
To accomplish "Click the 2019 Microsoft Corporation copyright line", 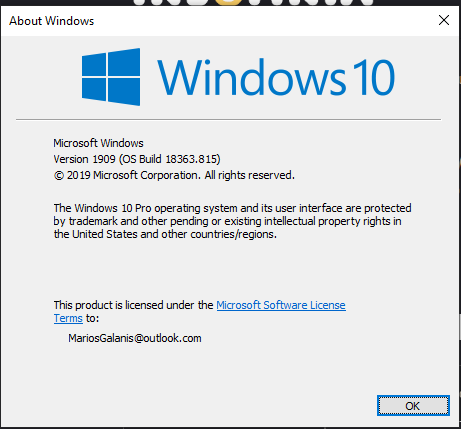I will (174, 175).
